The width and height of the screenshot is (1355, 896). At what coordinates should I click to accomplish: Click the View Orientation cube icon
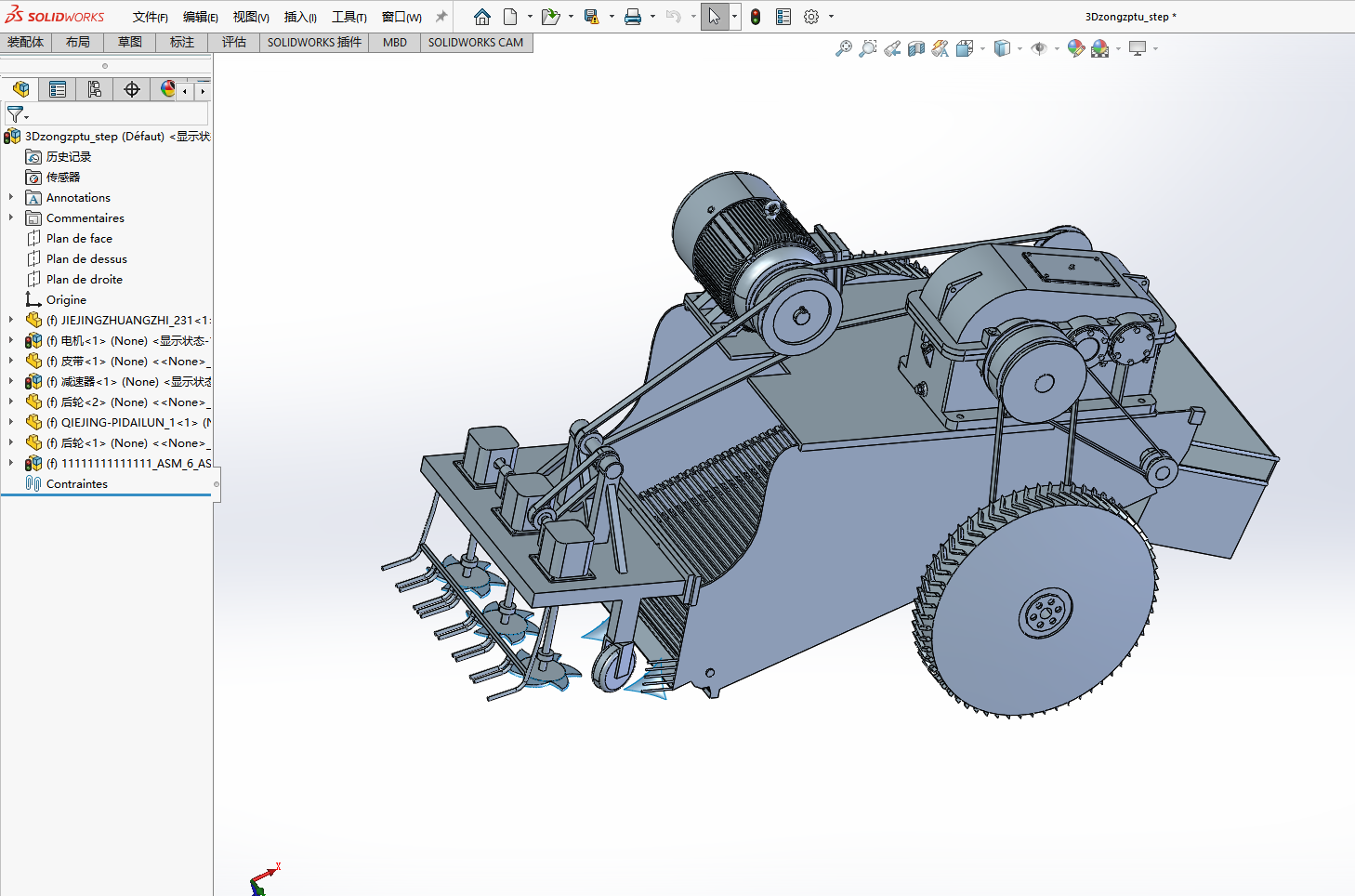pyautogui.click(x=965, y=48)
